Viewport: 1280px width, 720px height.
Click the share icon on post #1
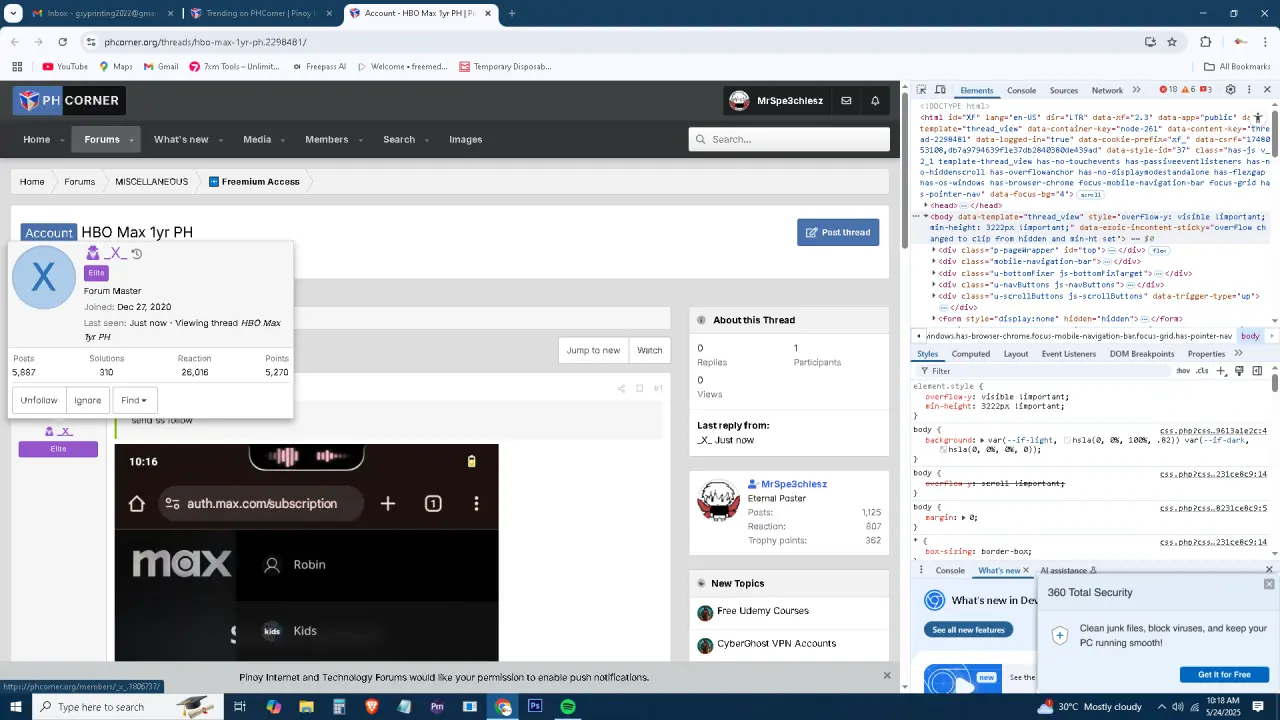tap(621, 388)
